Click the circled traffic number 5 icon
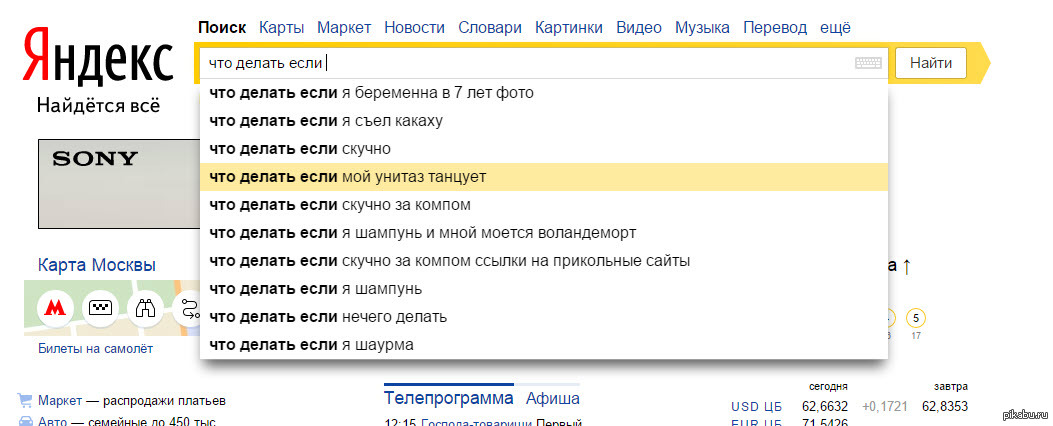Viewport: 1053px width, 426px height. (x=915, y=316)
